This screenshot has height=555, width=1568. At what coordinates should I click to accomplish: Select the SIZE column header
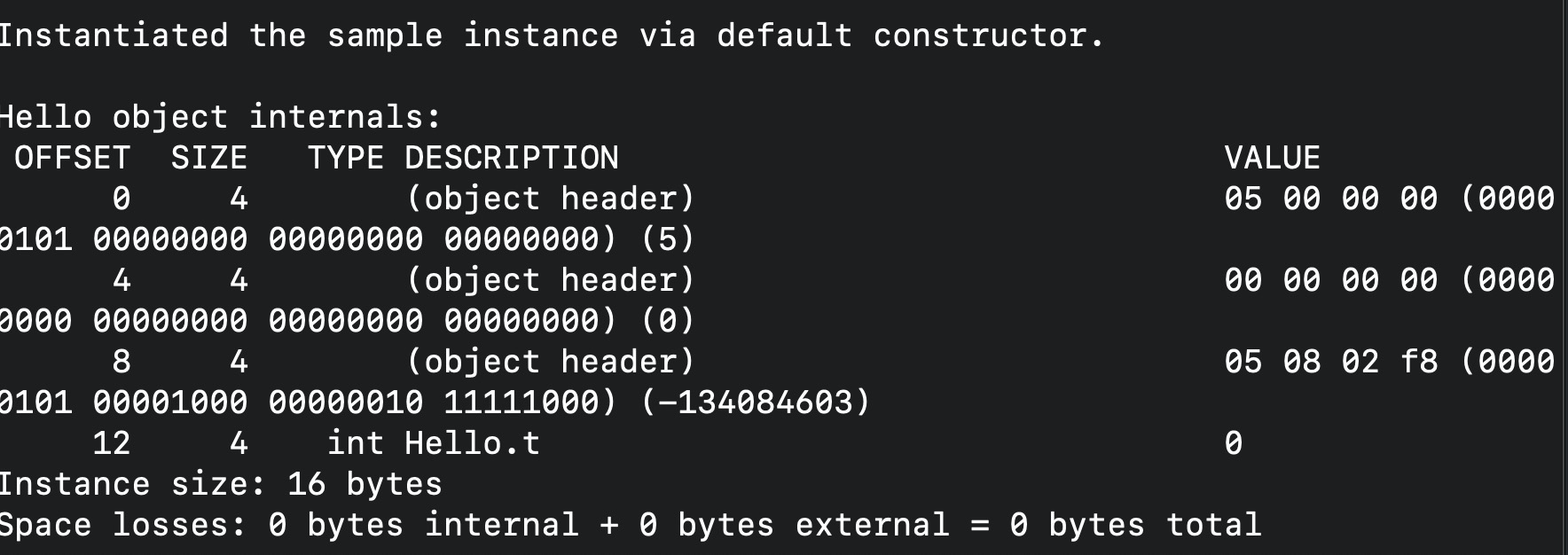(209, 158)
